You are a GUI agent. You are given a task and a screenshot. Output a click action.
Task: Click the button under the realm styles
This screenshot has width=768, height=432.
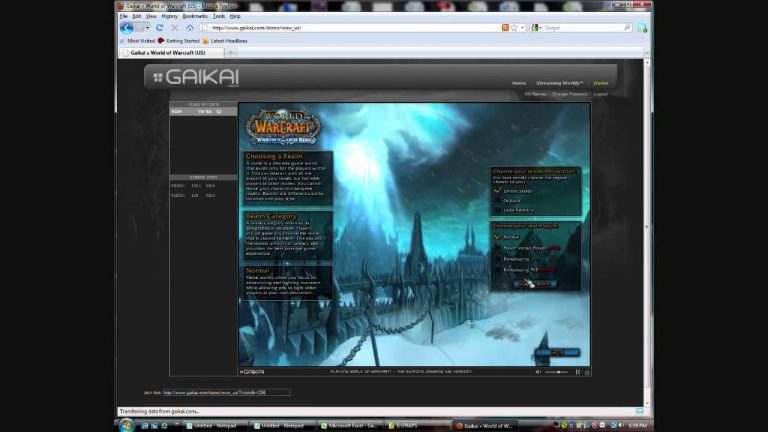(534, 284)
